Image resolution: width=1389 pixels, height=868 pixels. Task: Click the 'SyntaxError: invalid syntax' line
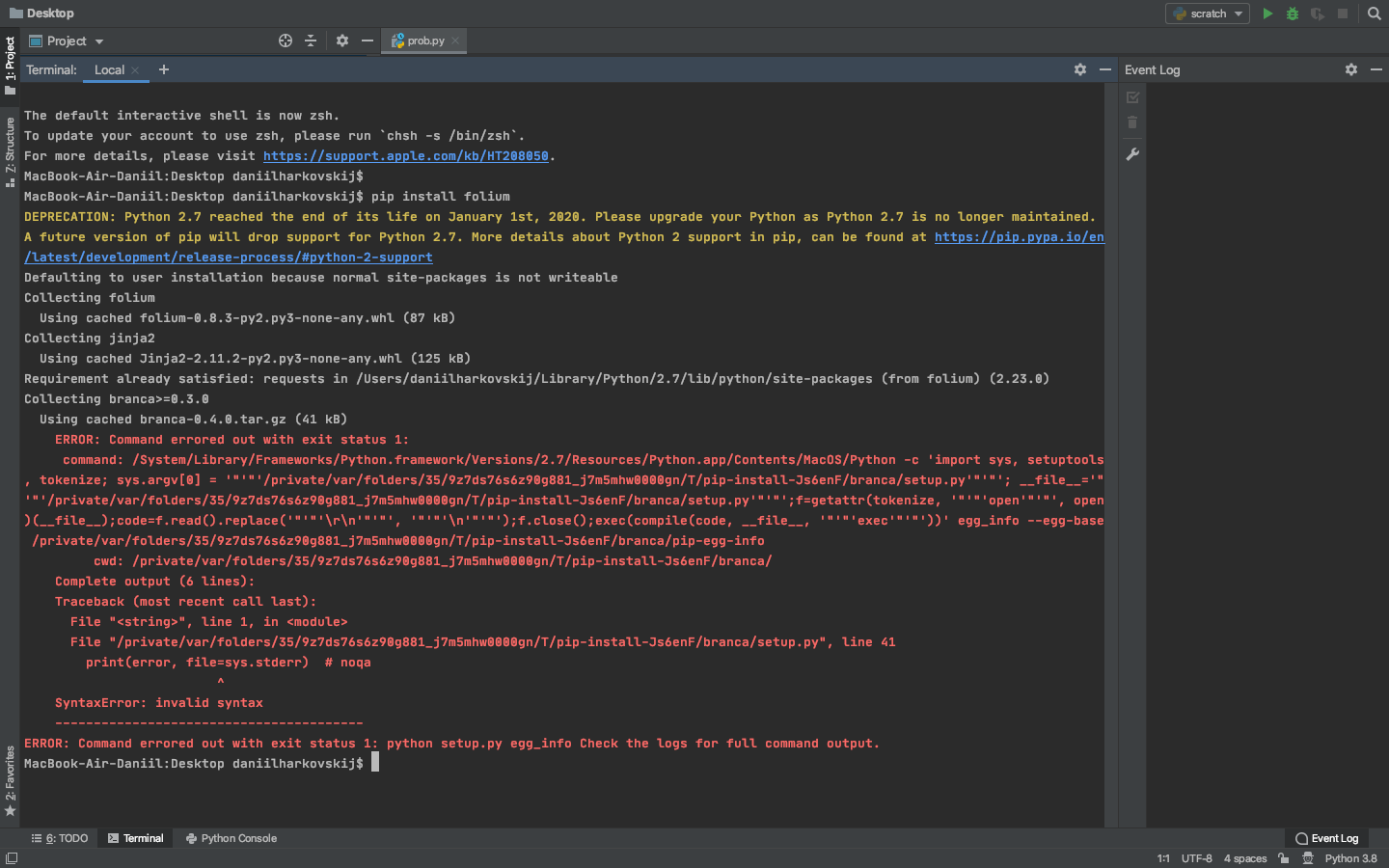point(159,703)
